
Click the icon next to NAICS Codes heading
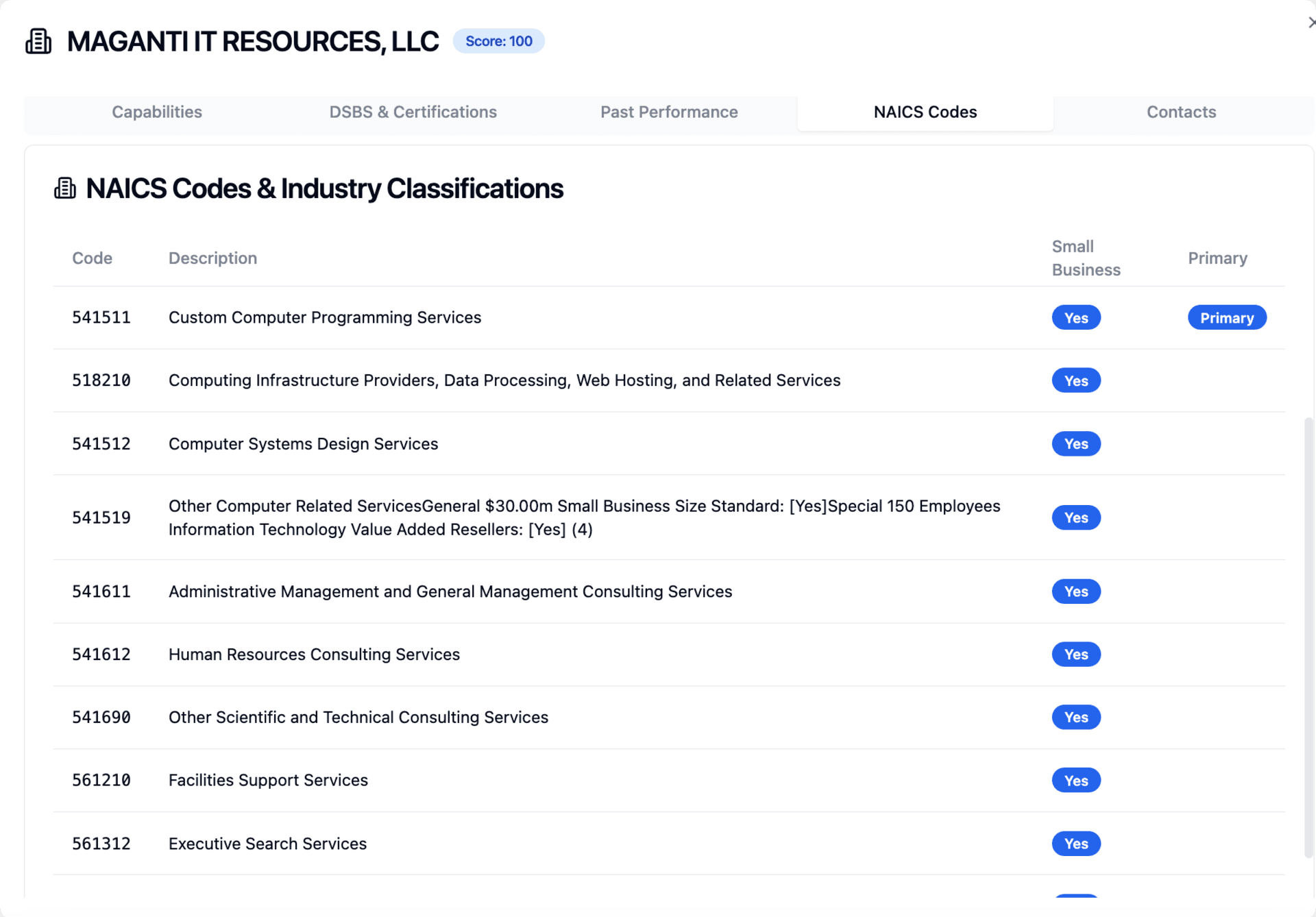click(x=65, y=188)
